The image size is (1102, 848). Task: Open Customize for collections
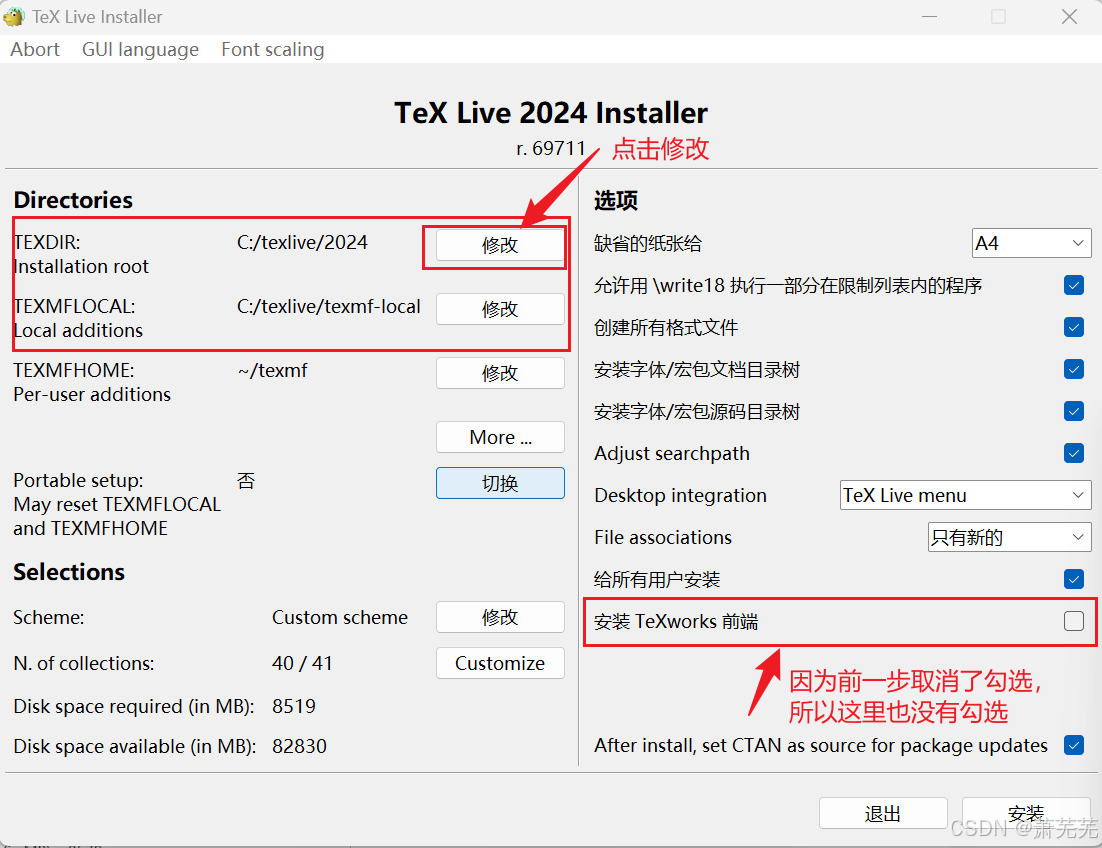[x=500, y=663]
